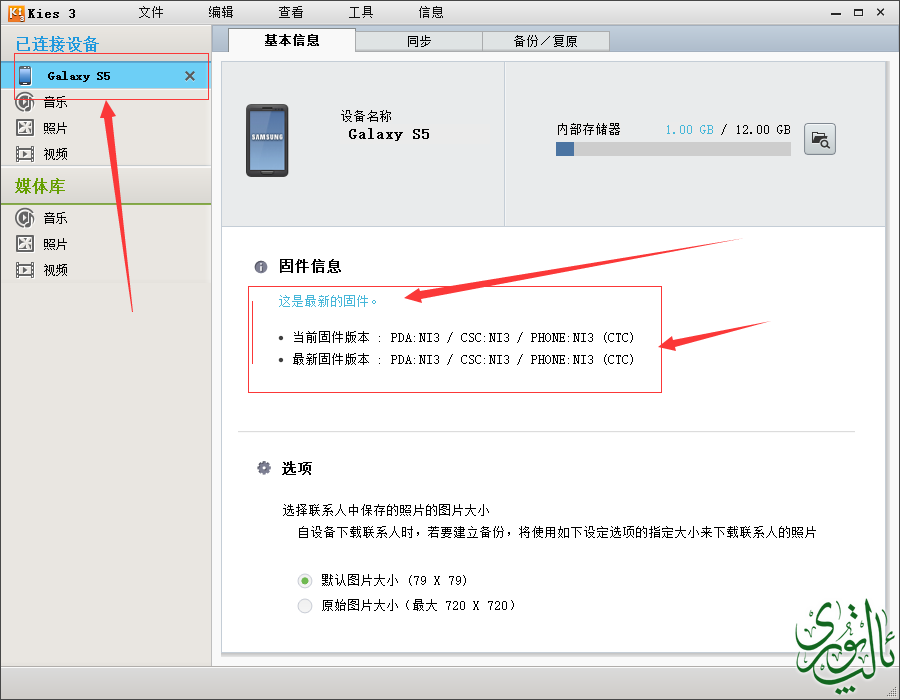
Task: Click the 固件信息 info icon
Action: (261, 267)
